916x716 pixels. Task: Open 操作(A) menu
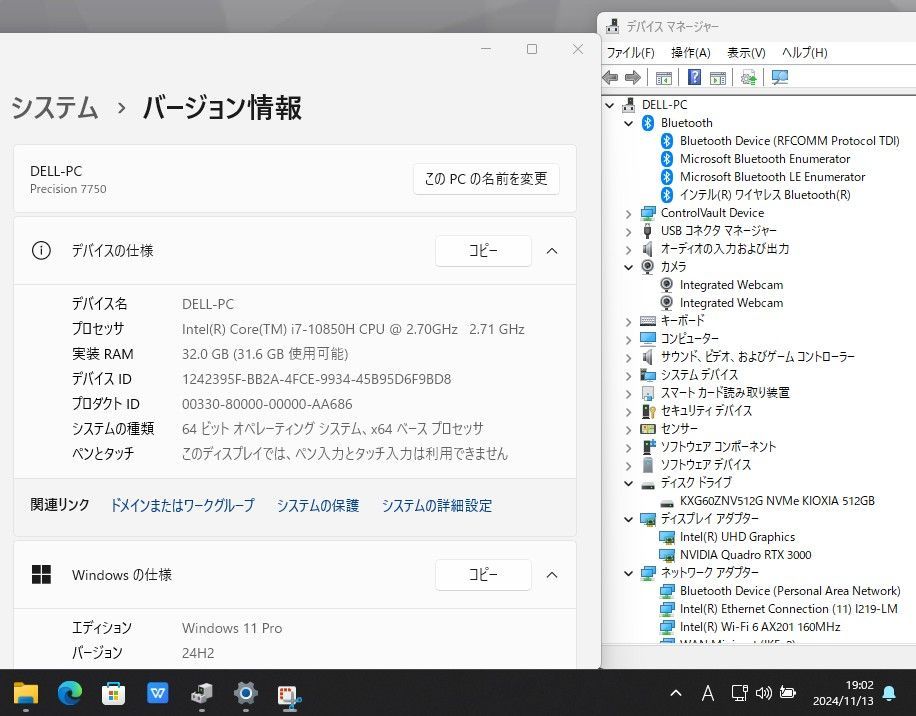click(x=691, y=53)
